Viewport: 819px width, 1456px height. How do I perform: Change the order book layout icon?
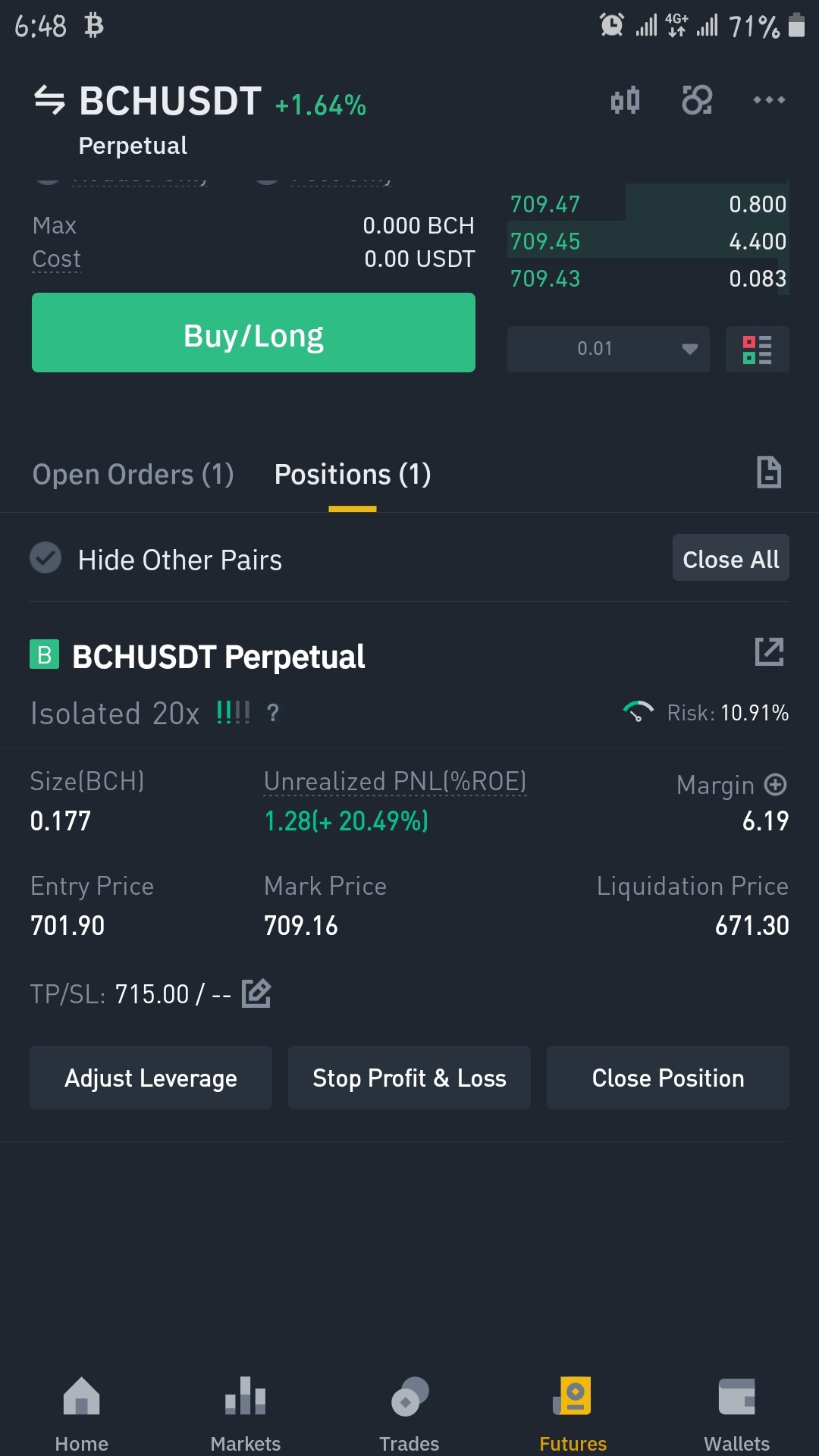pyautogui.click(x=758, y=350)
